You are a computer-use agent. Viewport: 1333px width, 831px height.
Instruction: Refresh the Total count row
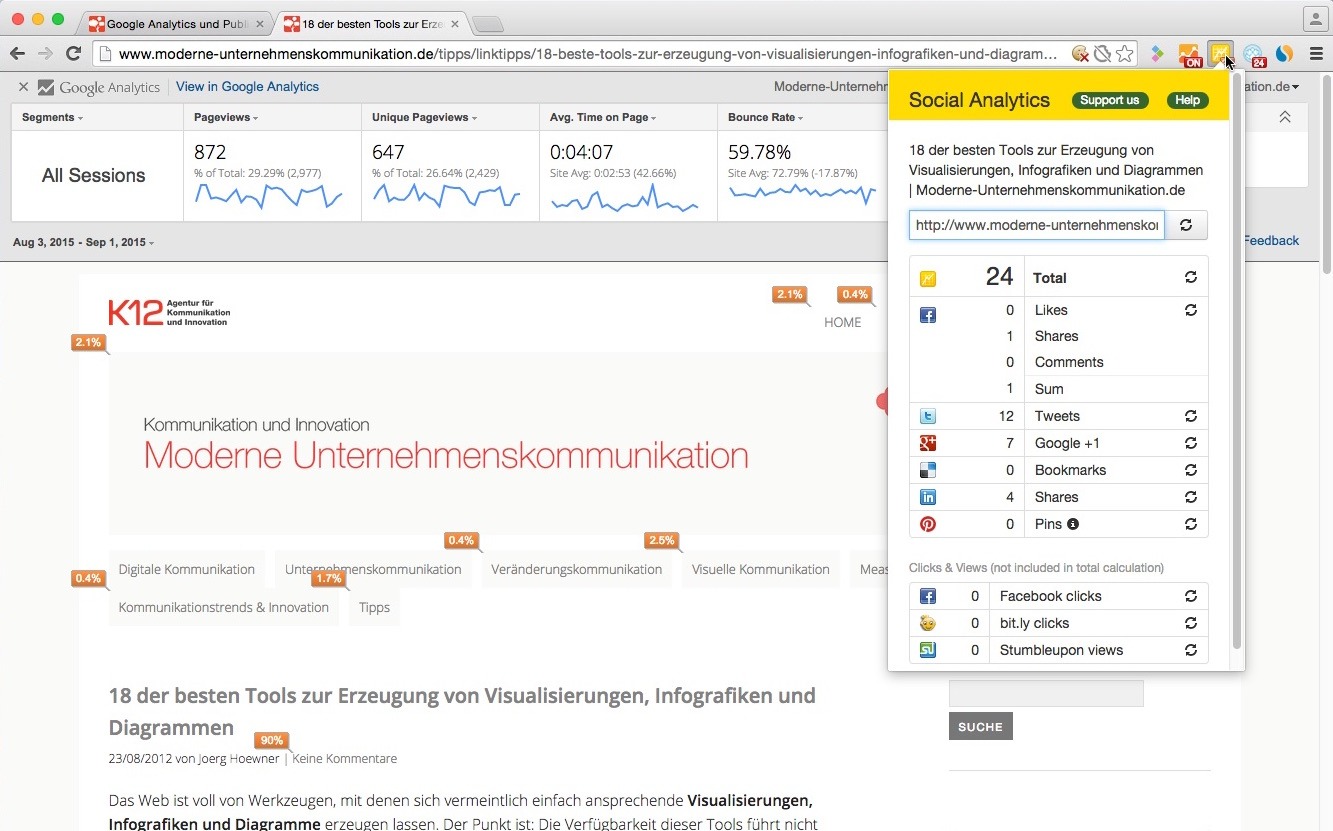point(1190,277)
